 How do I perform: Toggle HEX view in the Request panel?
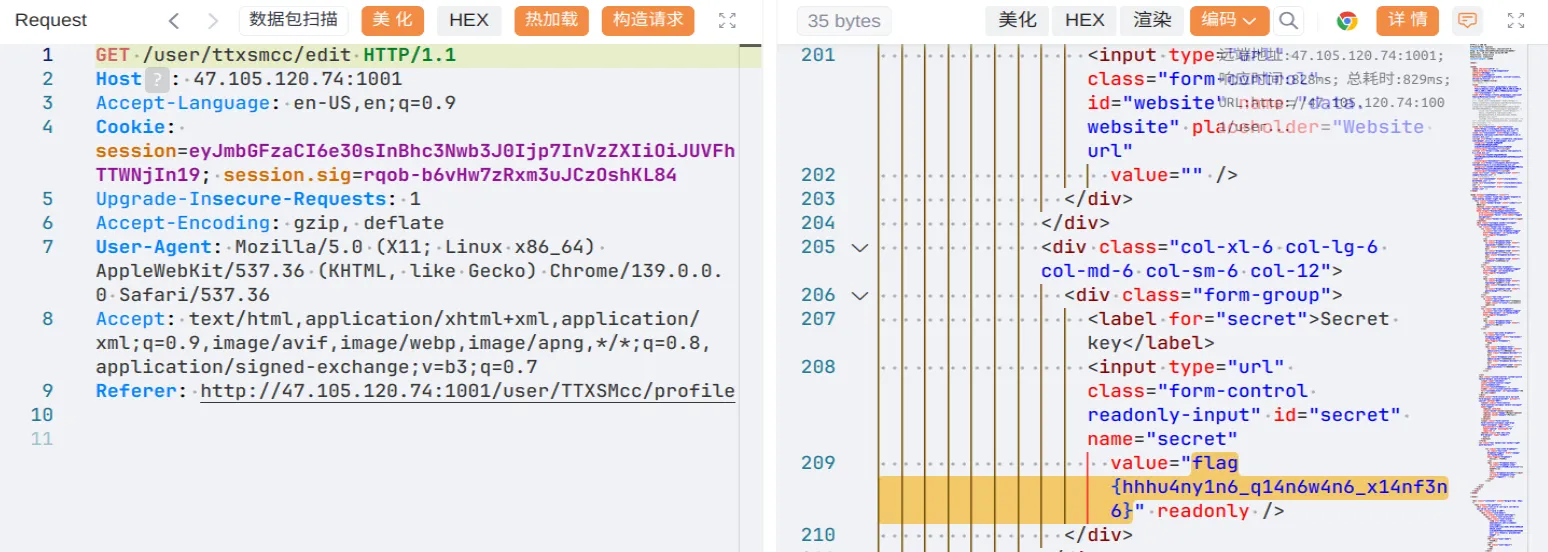pyautogui.click(x=469, y=20)
